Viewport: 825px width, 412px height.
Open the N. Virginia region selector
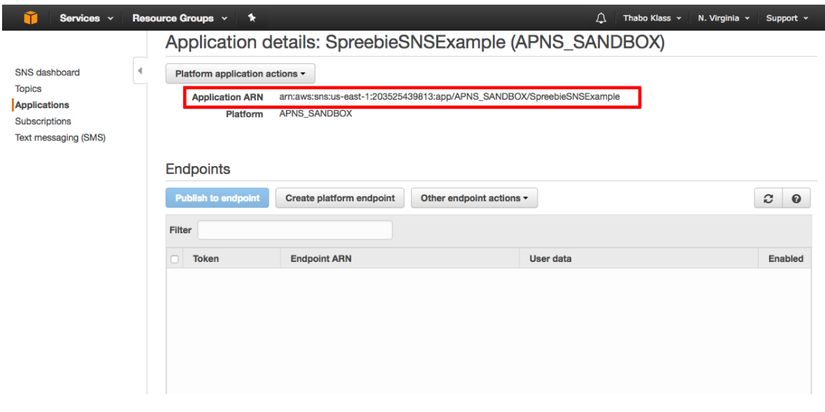[724, 18]
